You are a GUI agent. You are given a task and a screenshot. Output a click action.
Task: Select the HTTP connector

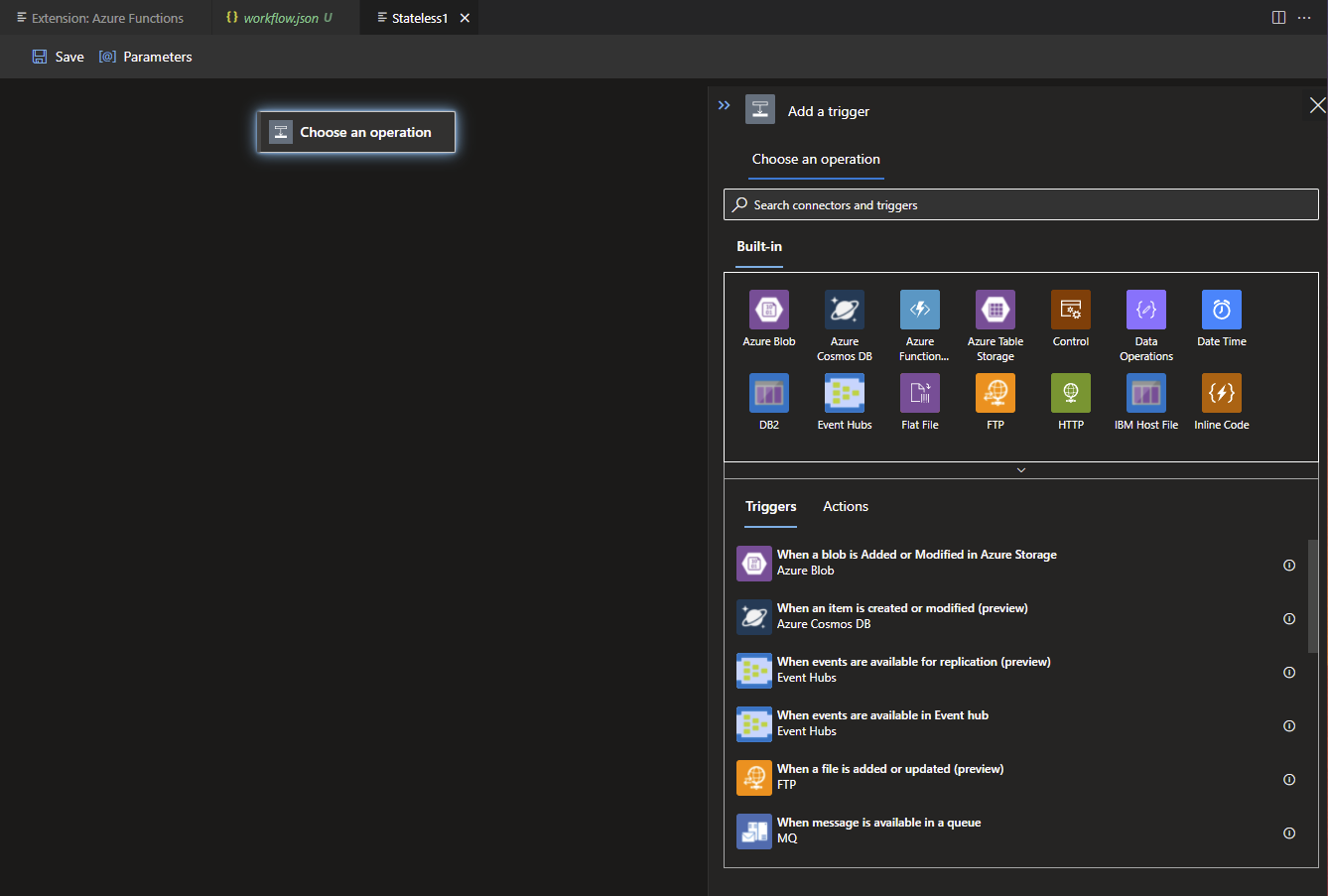[1071, 393]
